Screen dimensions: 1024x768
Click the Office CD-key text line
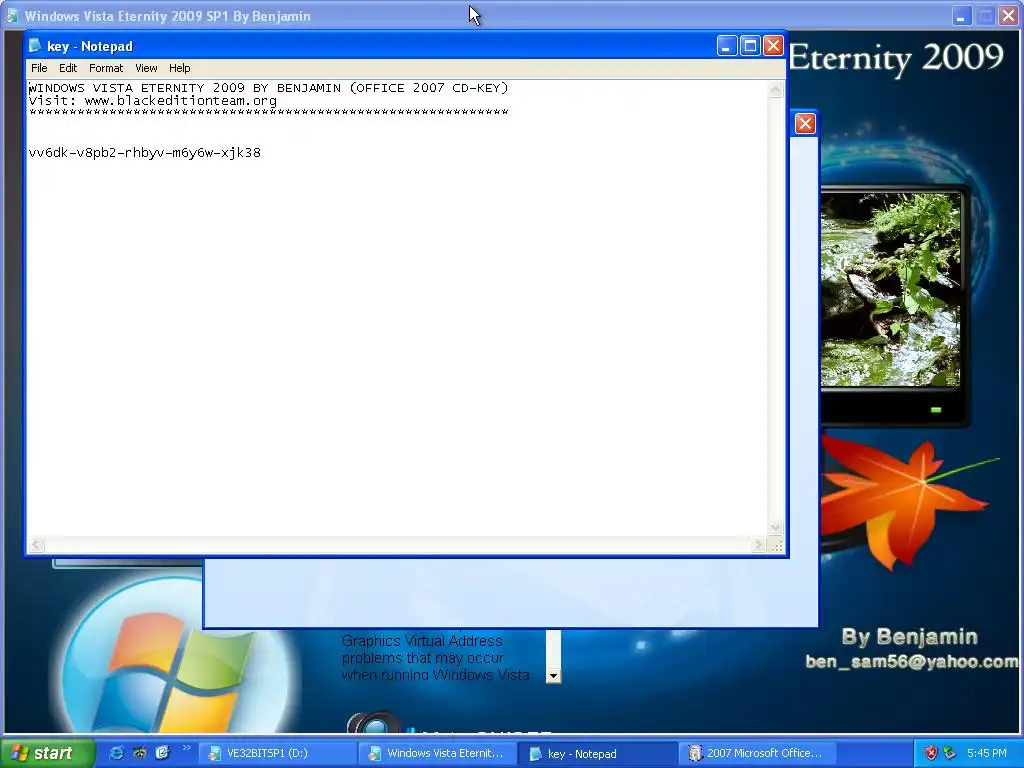[x=145, y=153]
